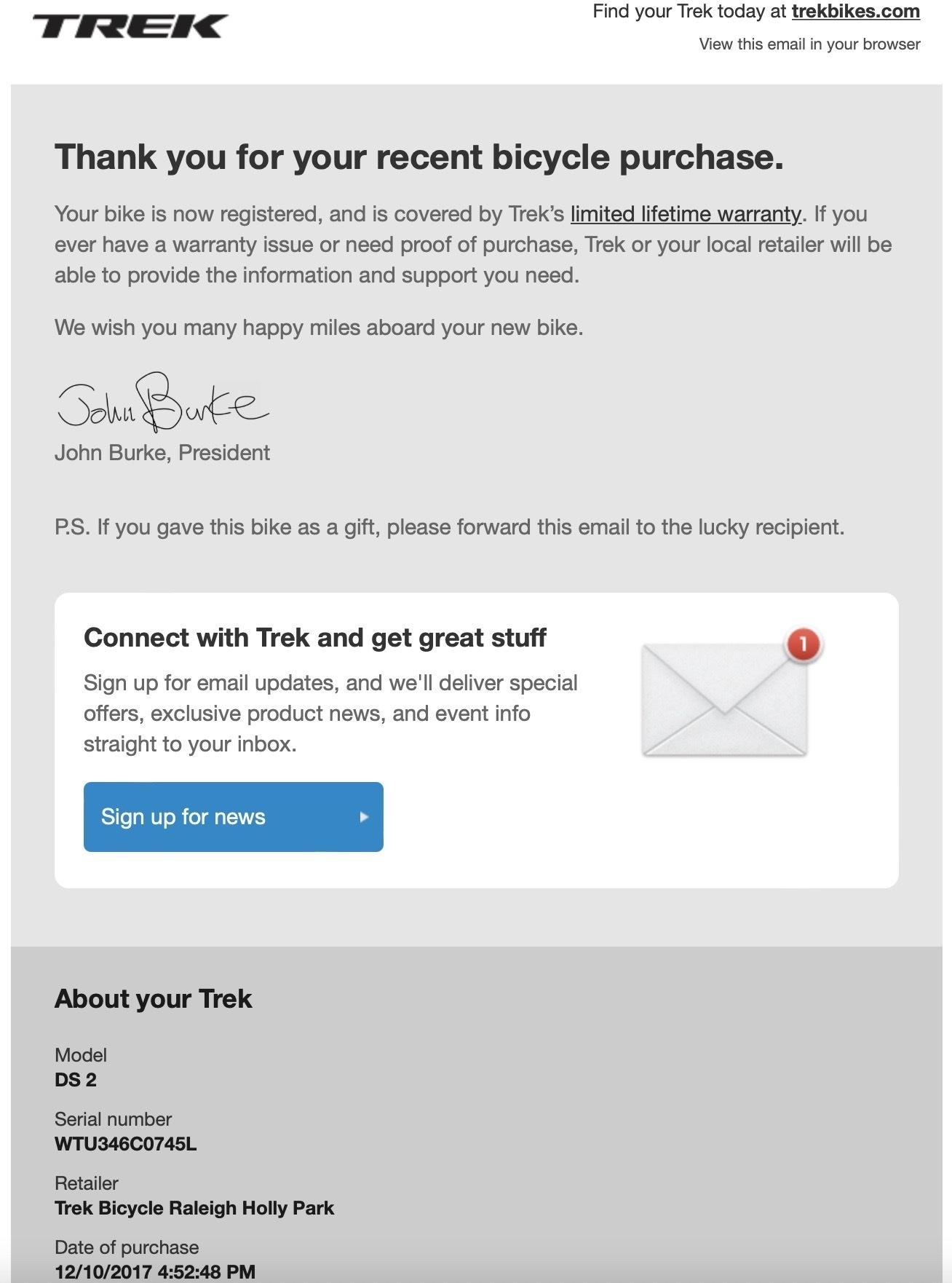Screen dimensions: 952x1283
Task: Click the John Burke handwritten signature
Action: [162, 403]
